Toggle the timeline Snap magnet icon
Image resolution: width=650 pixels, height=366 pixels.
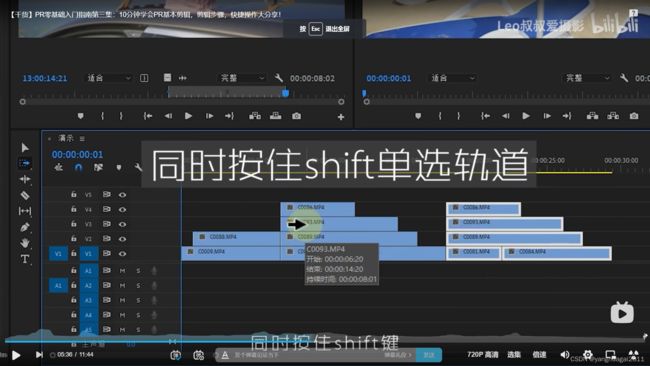pyautogui.click(x=78, y=167)
